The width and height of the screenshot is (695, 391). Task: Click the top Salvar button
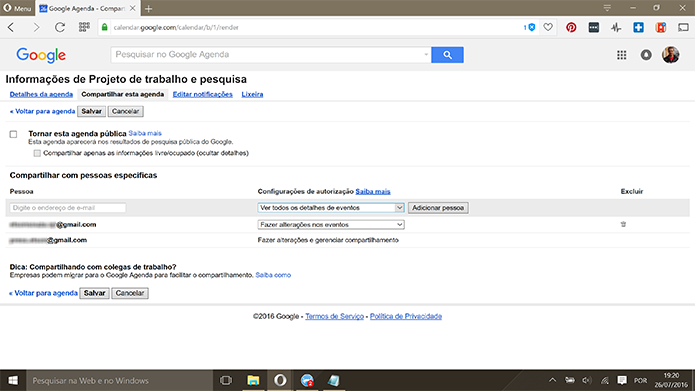point(91,111)
